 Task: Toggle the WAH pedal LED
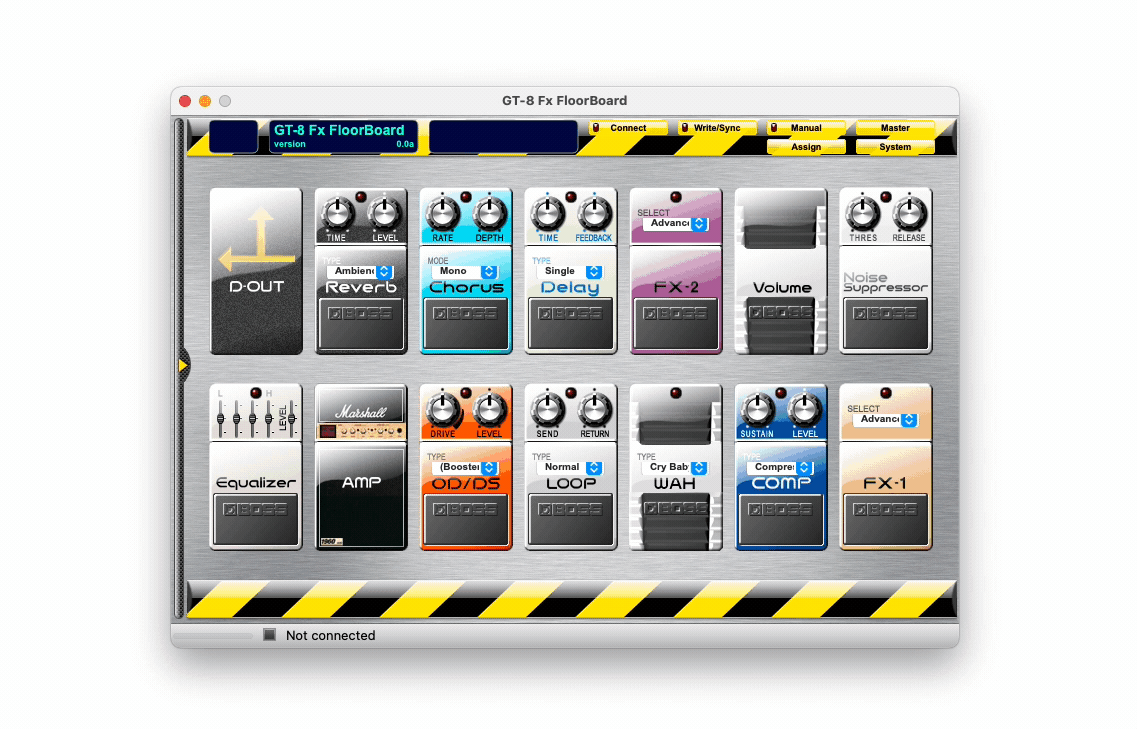coord(676,392)
